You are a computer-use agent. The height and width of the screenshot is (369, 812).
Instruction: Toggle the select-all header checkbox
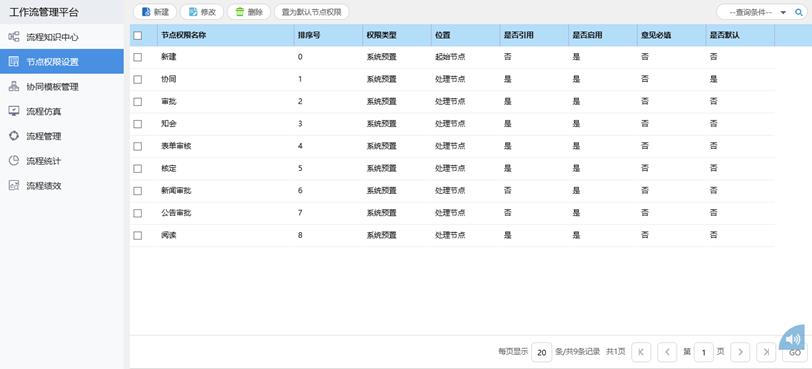(x=137, y=36)
